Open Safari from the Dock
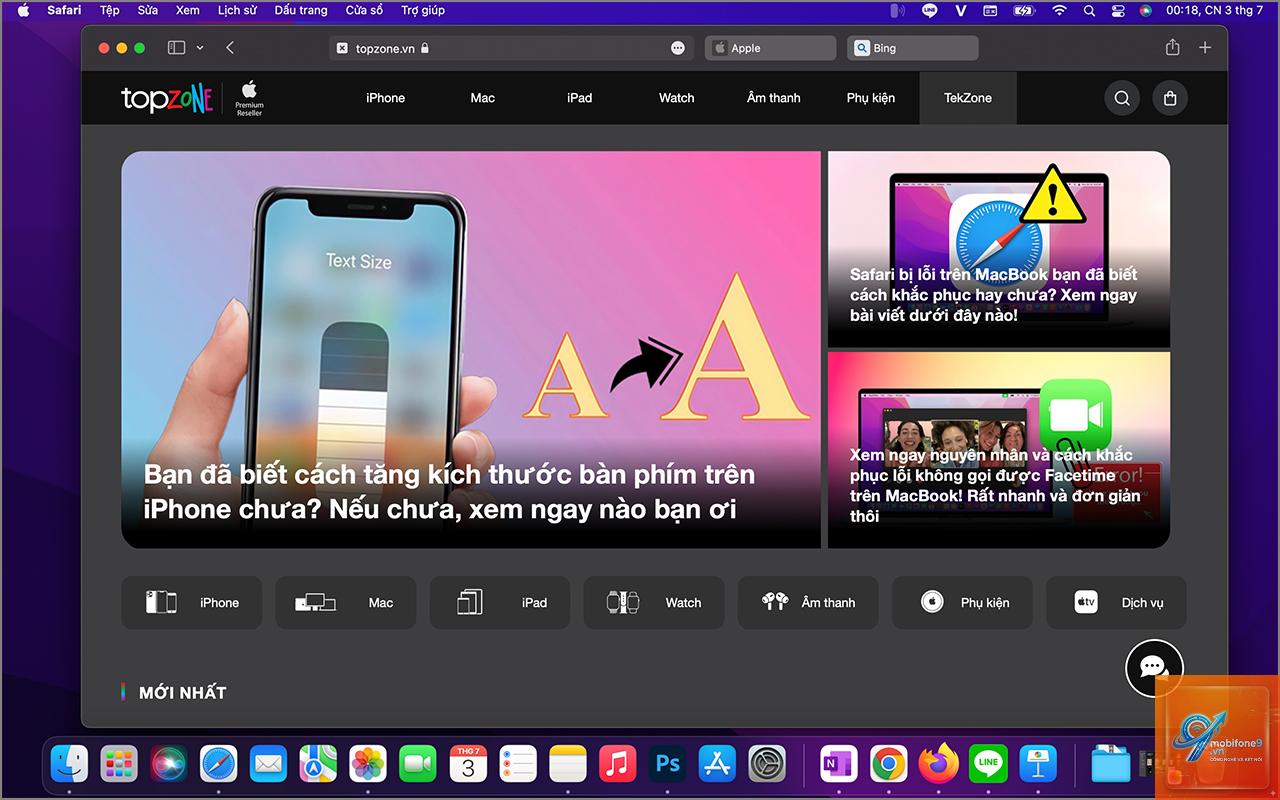 (x=219, y=765)
